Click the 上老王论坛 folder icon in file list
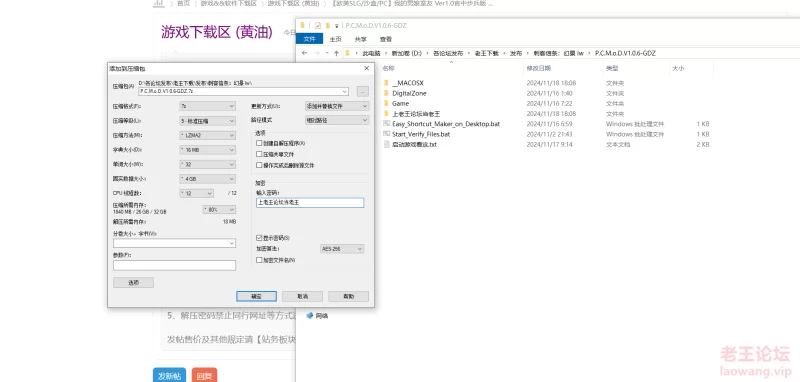Screen dimensions: 800x382 (386, 114)
